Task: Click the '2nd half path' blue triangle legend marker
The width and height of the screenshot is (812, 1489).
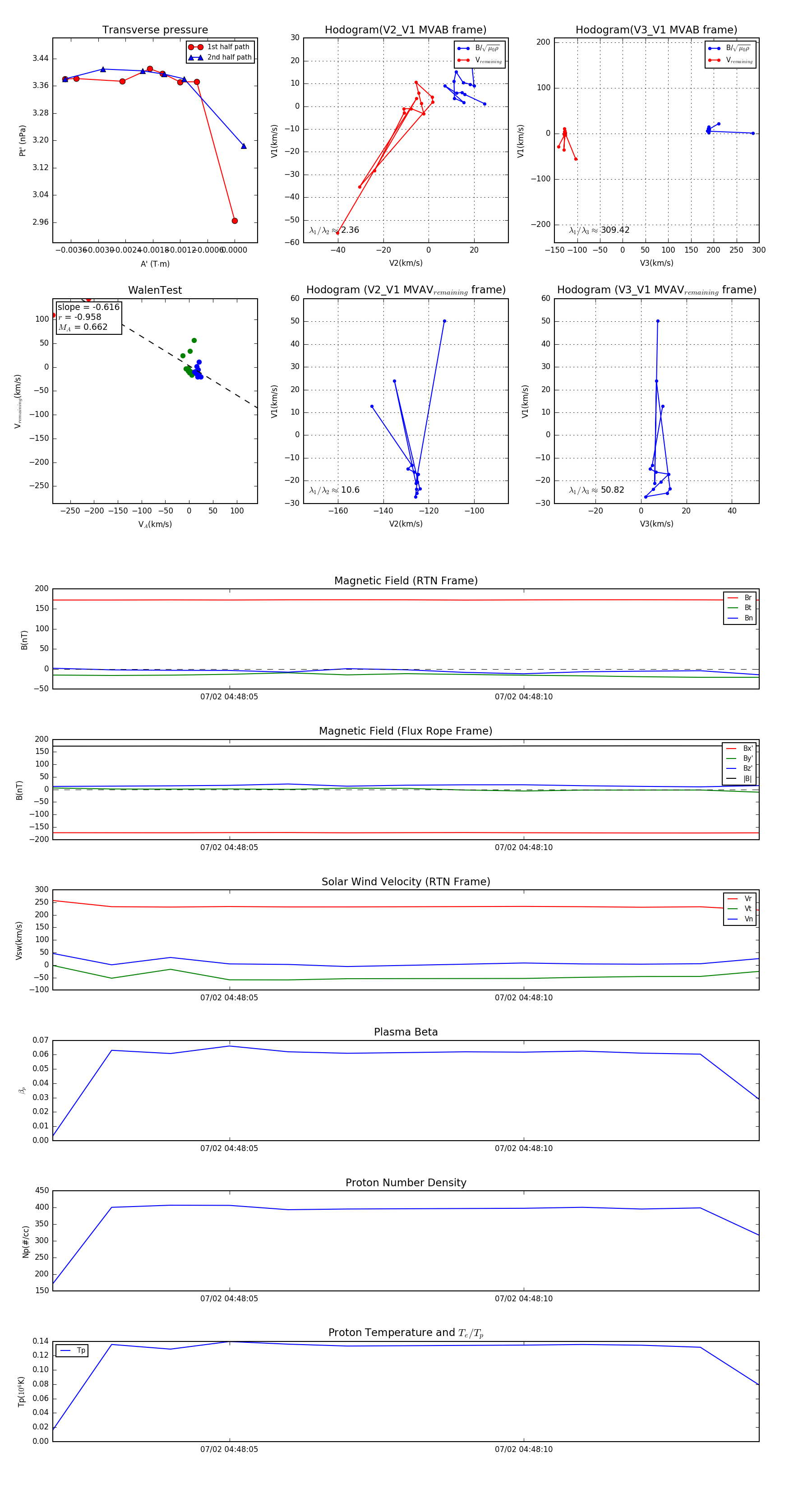Action: click(x=195, y=57)
